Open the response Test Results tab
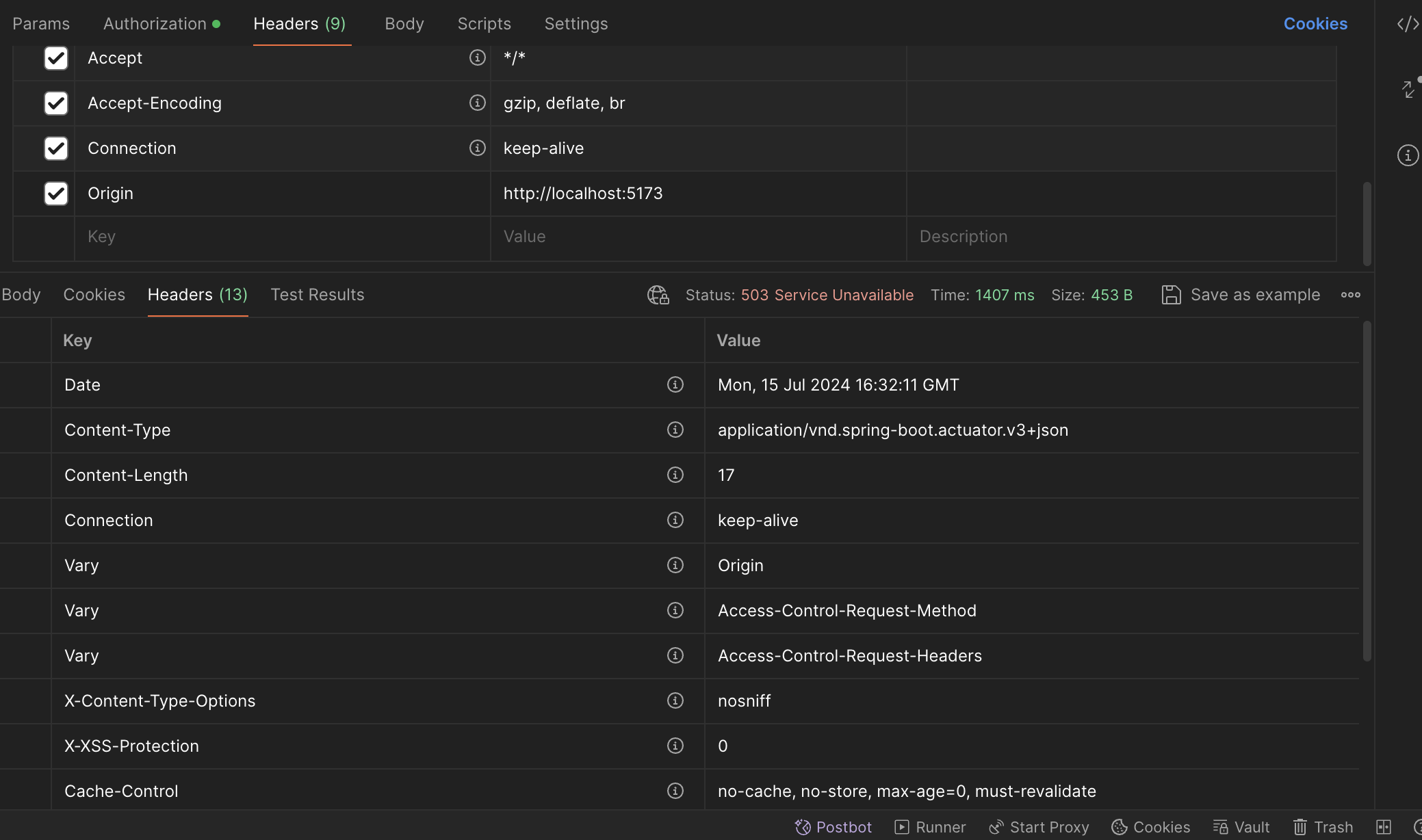The height and width of the screenshot is (840, 1422). pos(317,295)
